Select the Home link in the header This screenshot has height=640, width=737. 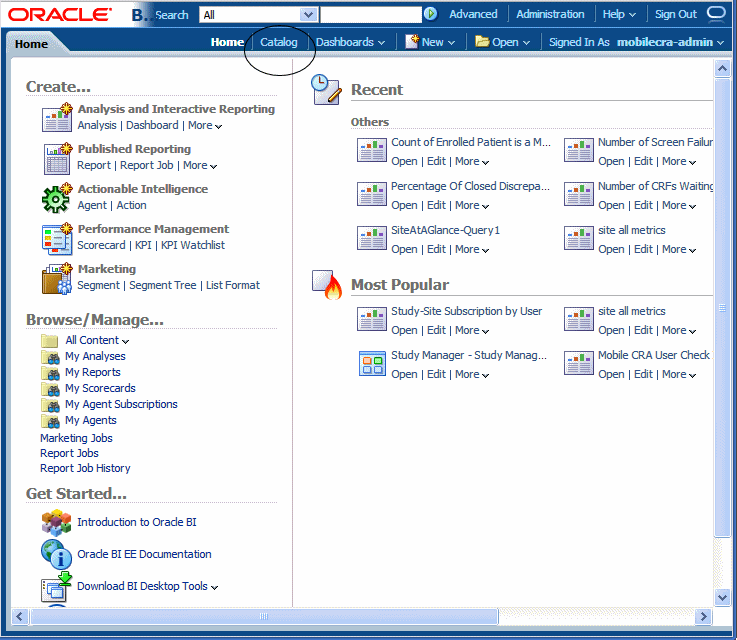[x=227, y=42]
